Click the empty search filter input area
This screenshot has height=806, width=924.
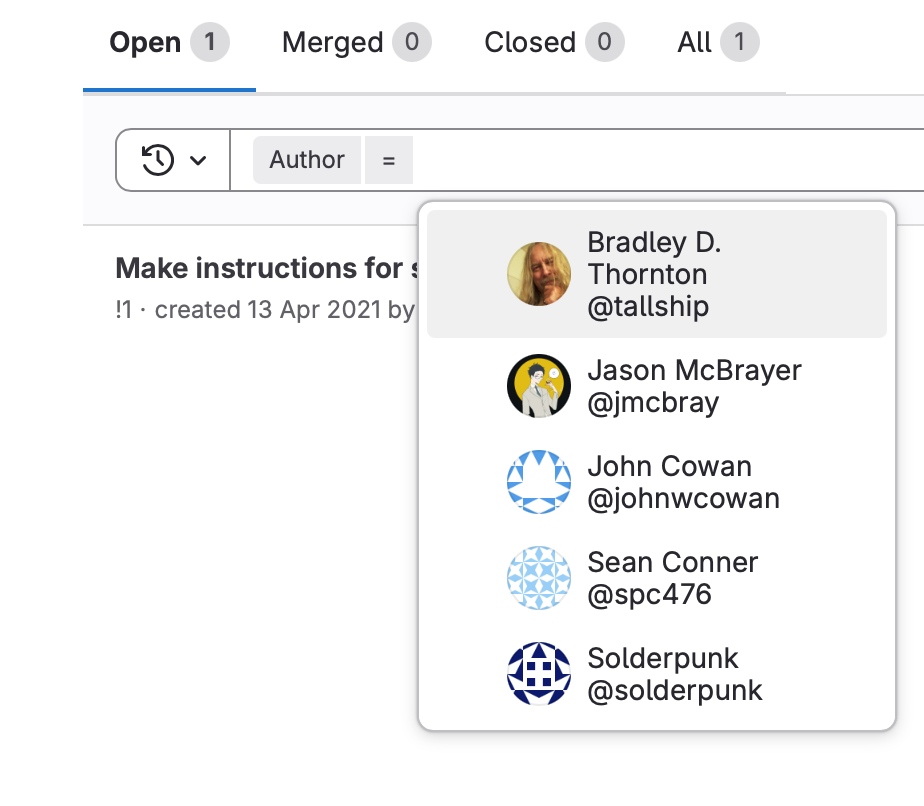point(660,160)
